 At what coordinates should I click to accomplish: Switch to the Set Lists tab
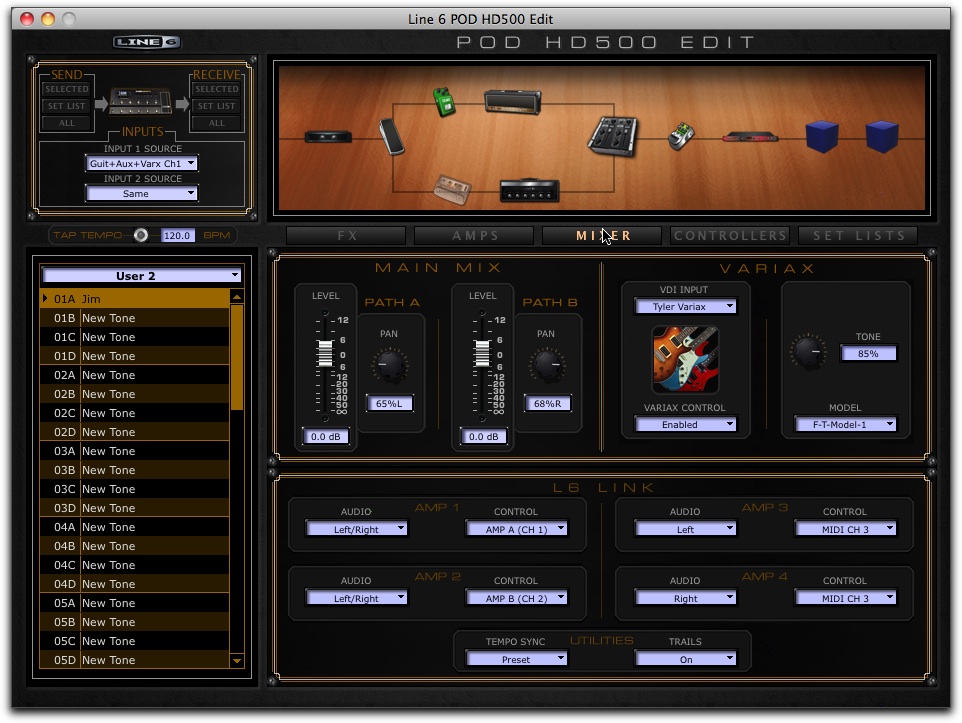pos(858,236)
